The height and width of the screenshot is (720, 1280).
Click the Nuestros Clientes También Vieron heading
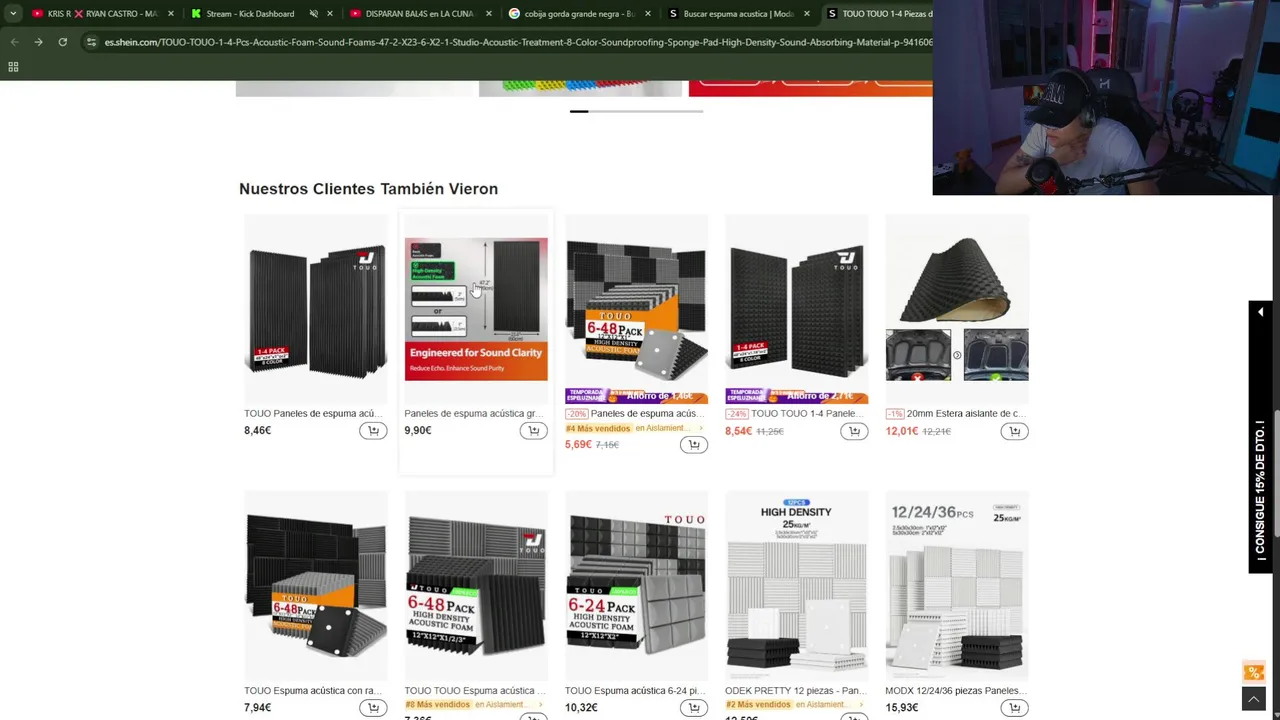coord(368,189)
